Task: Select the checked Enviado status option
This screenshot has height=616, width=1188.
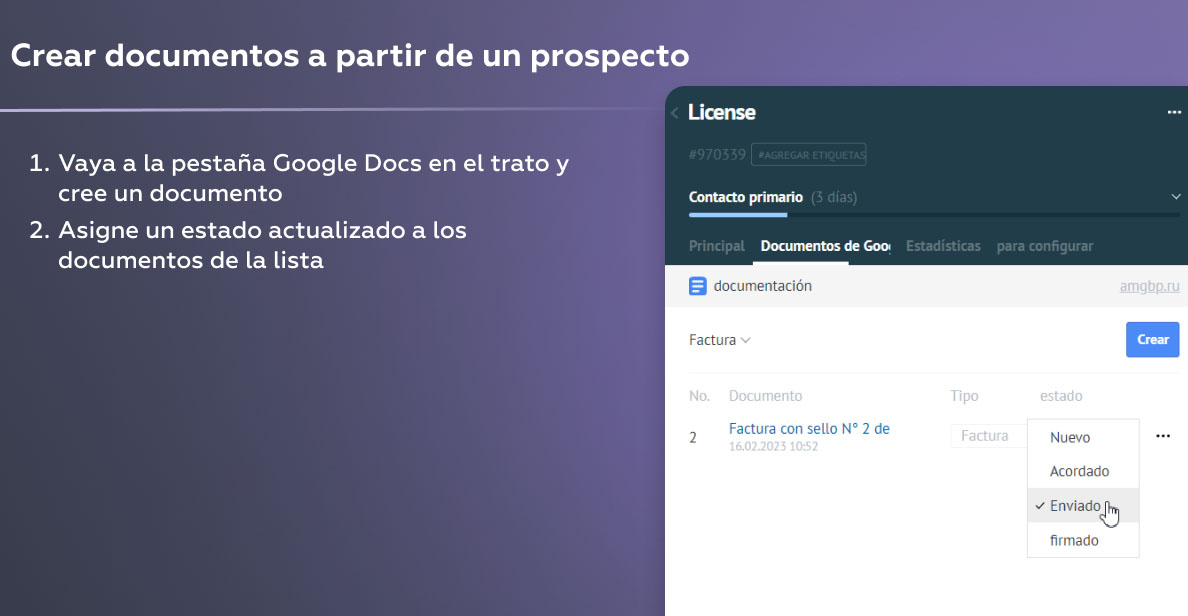Action: (x=1075, y=506)
